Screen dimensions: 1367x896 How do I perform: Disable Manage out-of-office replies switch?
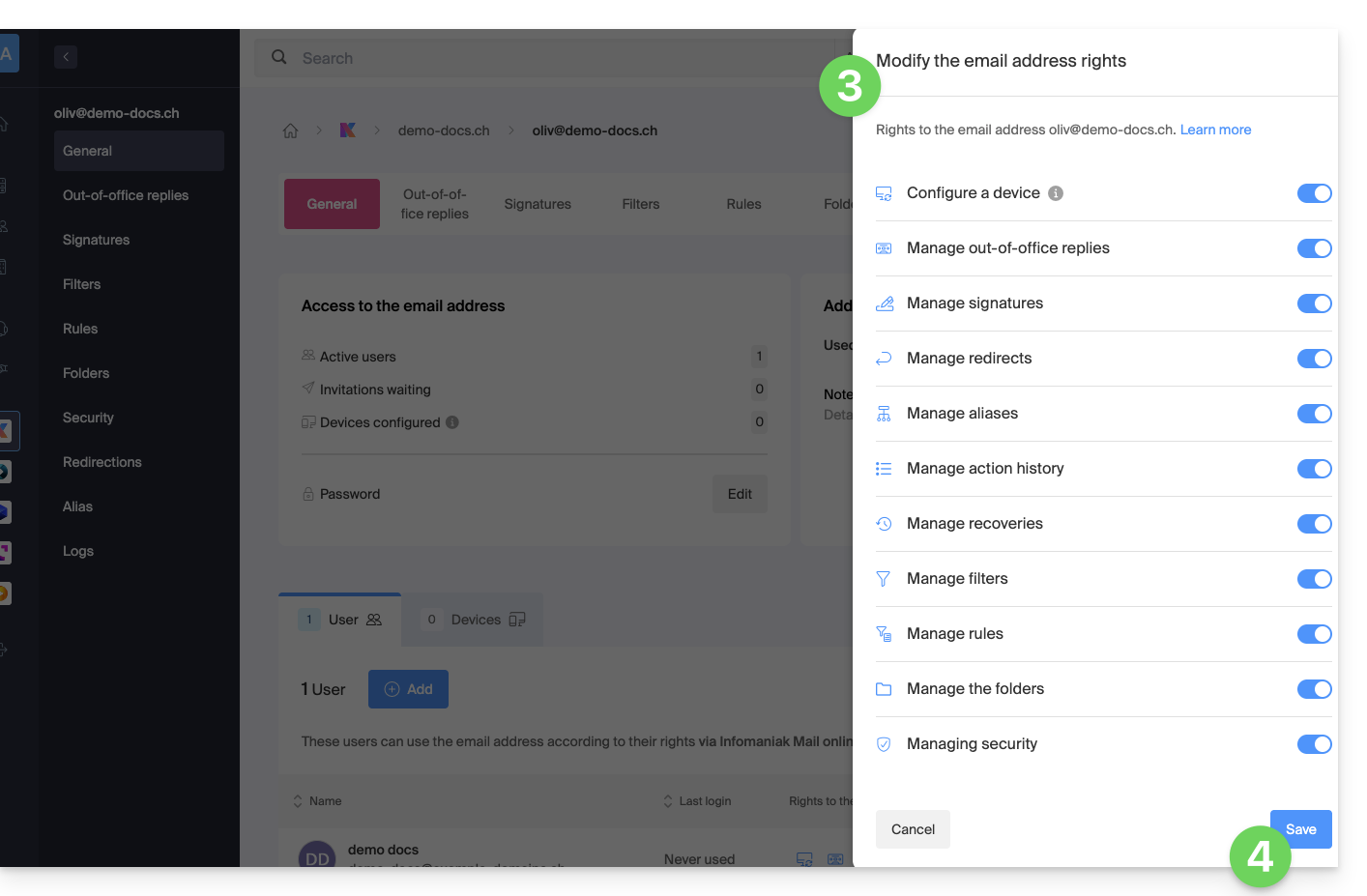point(1314,248)
